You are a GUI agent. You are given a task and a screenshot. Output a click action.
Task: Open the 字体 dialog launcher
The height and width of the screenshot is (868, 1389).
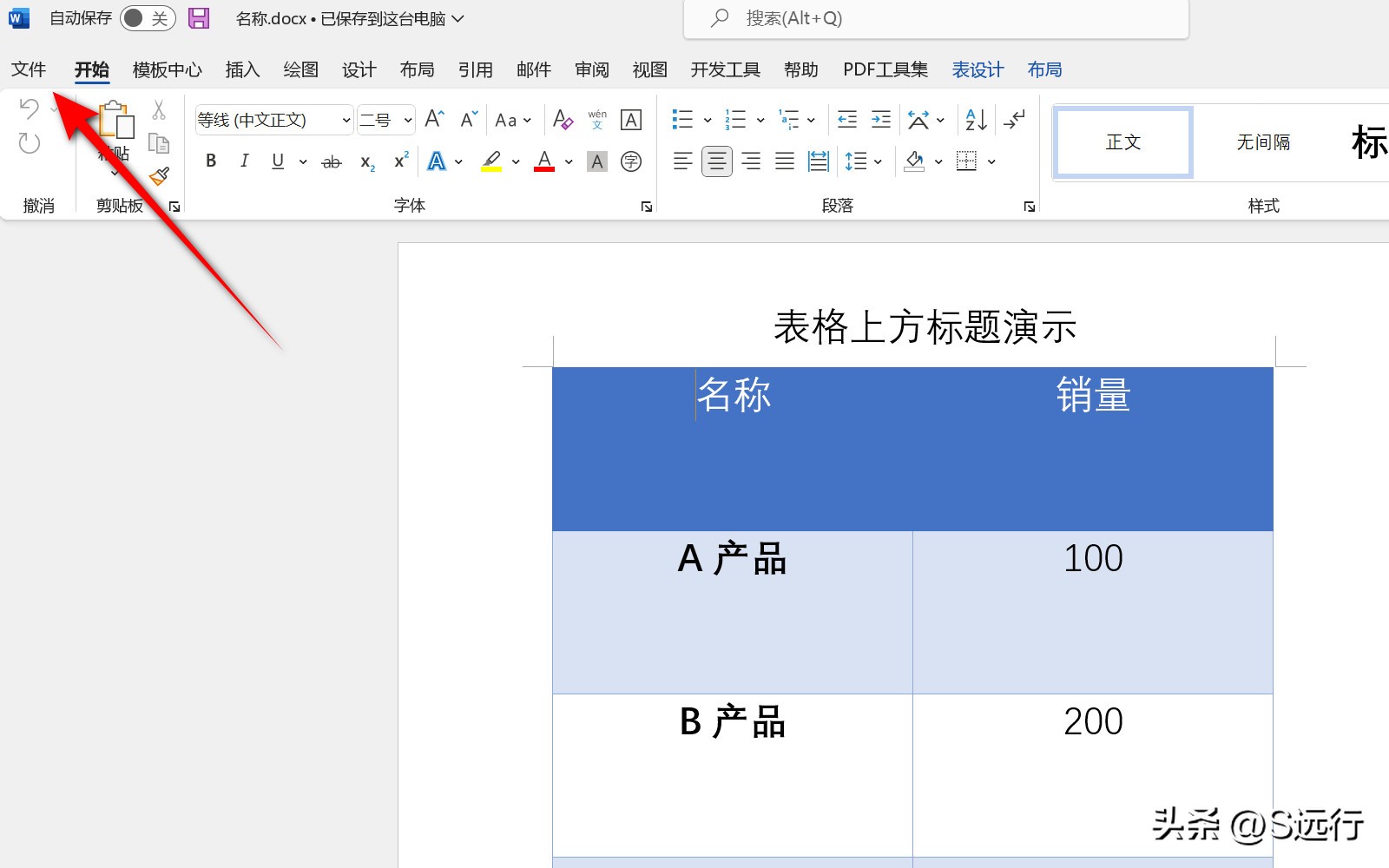pyautogui.click(x=646, y=206)
